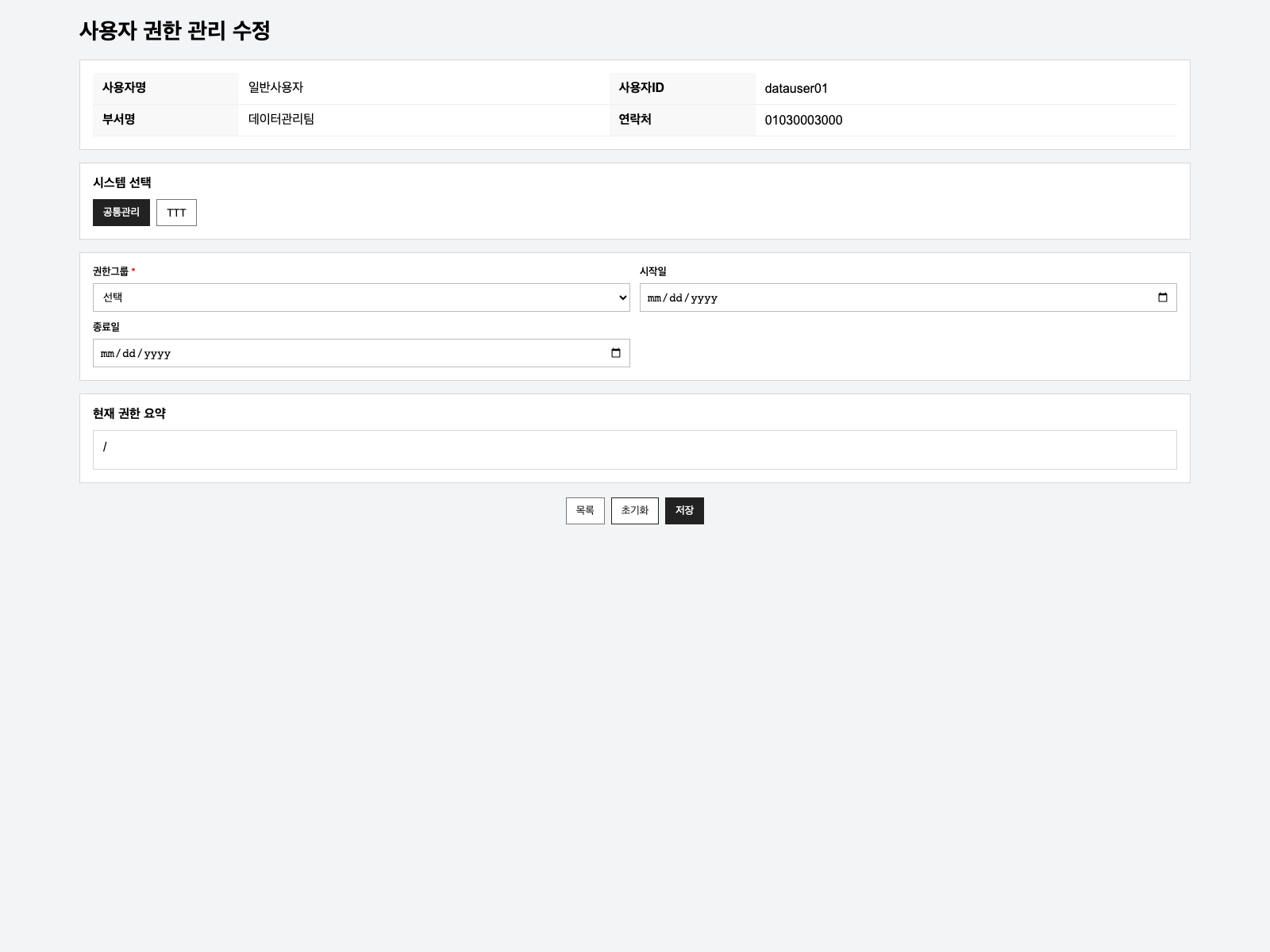This screenshot has width=1270, height=952.
Task: Click the 현재 권한 요약 summary box
Action: (635, 450)
